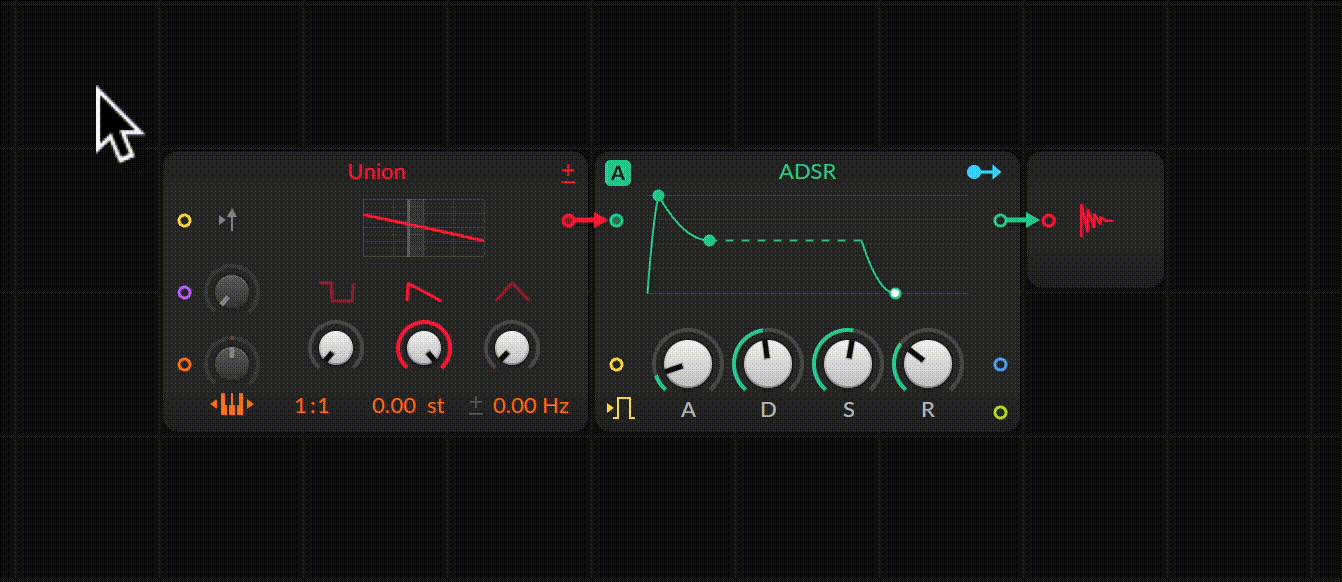Click the purple input port on Union
The image size is (1342, 582).
[x=184, y=293]
